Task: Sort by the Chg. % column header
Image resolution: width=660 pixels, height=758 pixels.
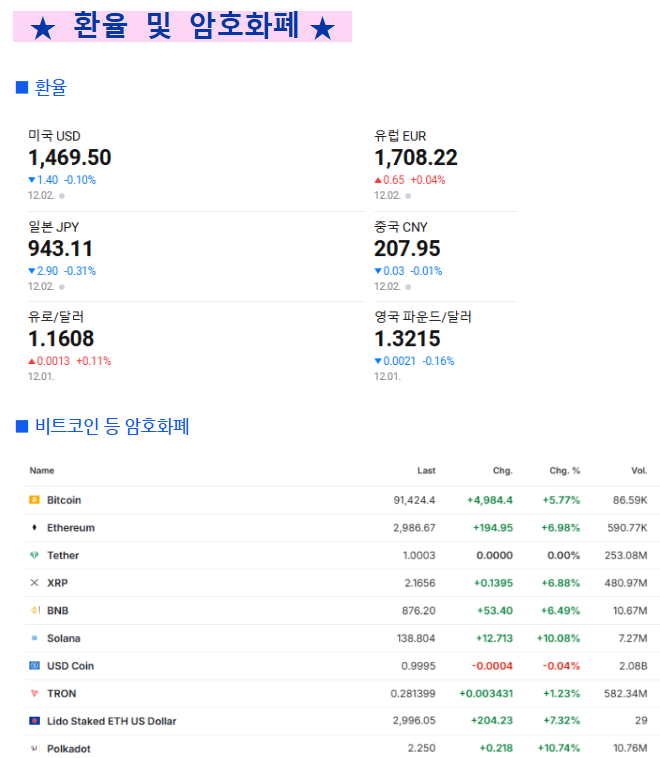Action: tap(565, 470)
